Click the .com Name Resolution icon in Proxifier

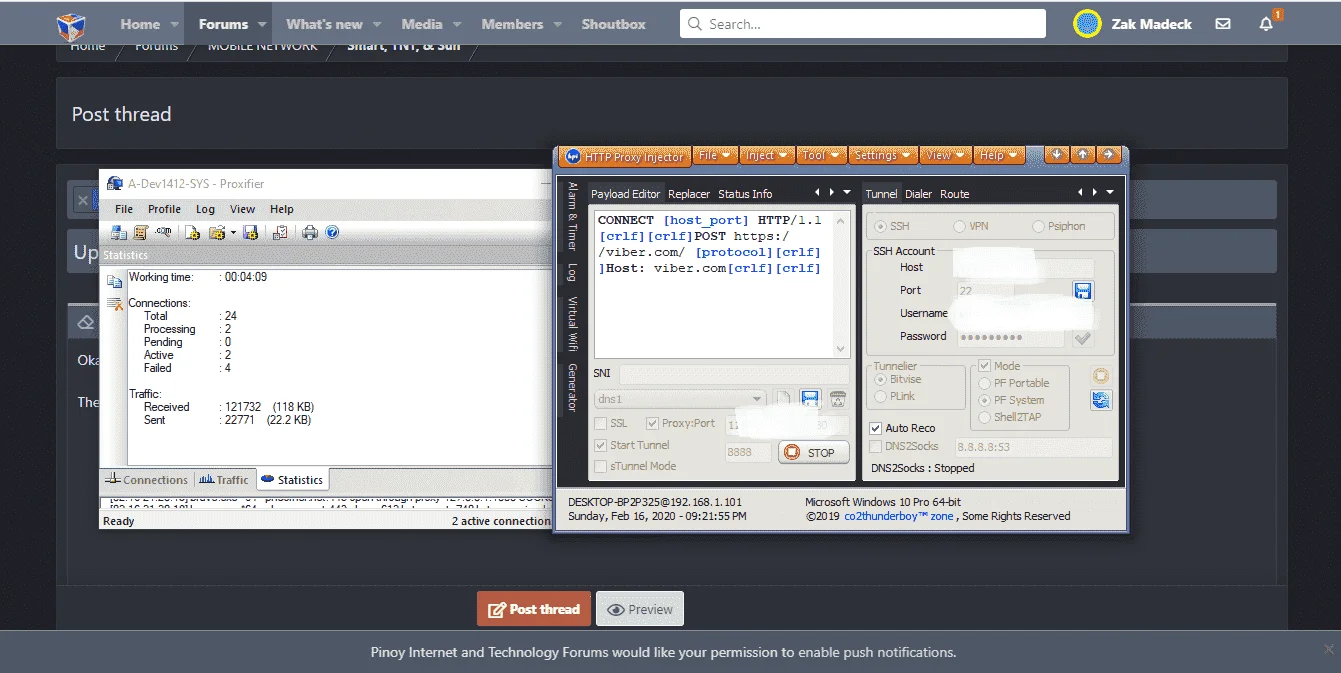(163, 232)
